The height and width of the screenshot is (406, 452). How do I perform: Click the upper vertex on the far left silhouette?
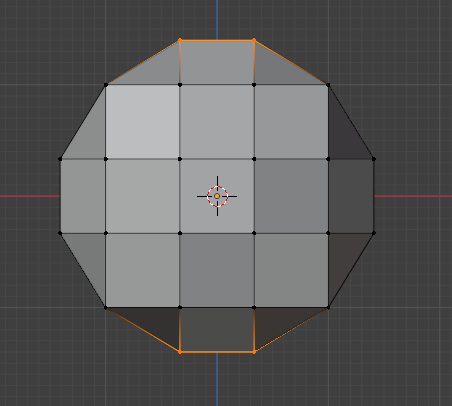60,159
